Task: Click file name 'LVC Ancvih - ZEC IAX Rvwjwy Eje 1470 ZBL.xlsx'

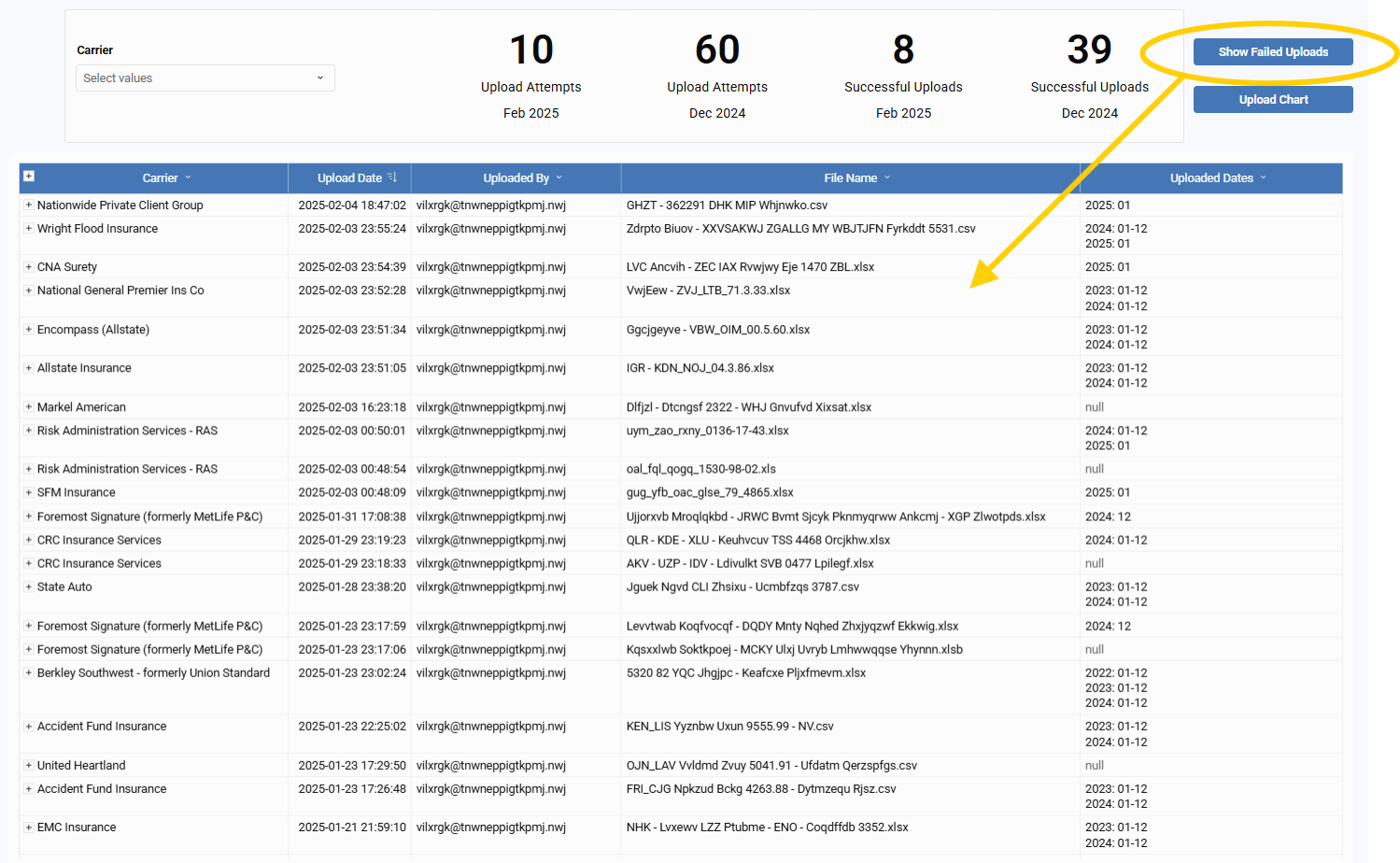Action: 750,267
